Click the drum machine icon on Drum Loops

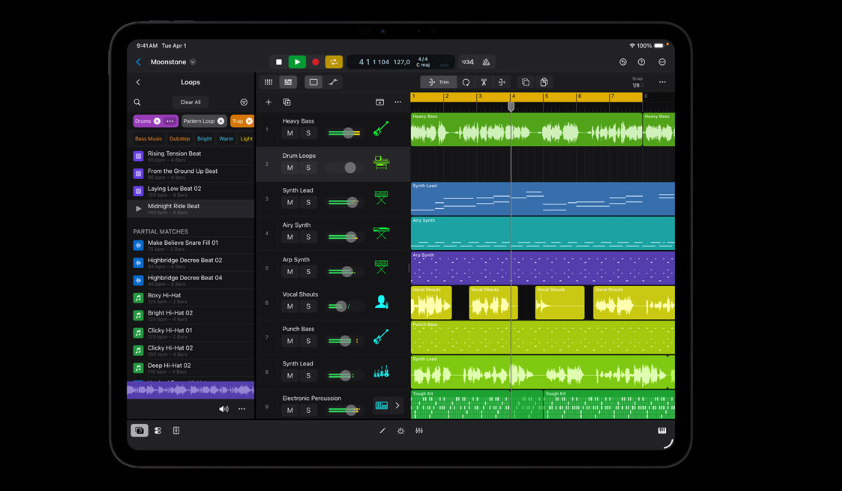pos(381,163)
